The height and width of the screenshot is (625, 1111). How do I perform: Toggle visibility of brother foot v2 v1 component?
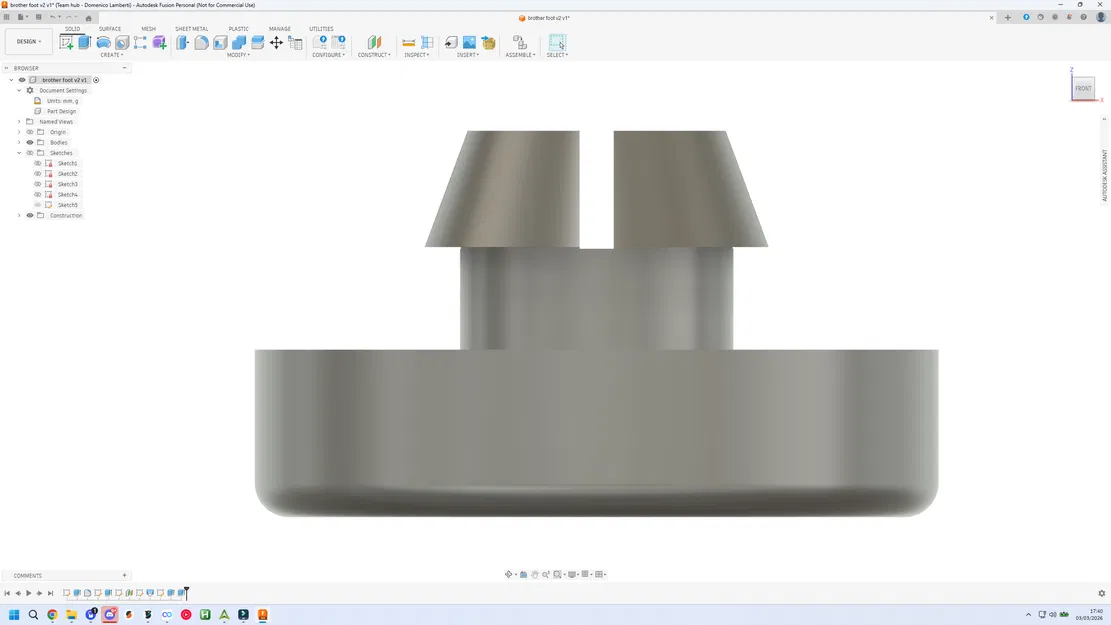click(x=22, y=80)
